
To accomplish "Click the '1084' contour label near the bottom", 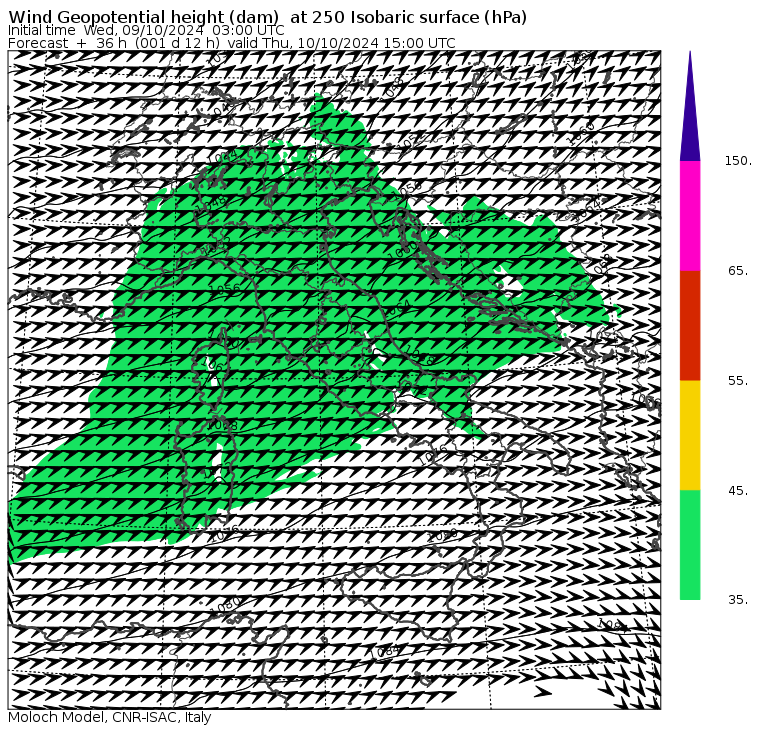I will 385,652.
